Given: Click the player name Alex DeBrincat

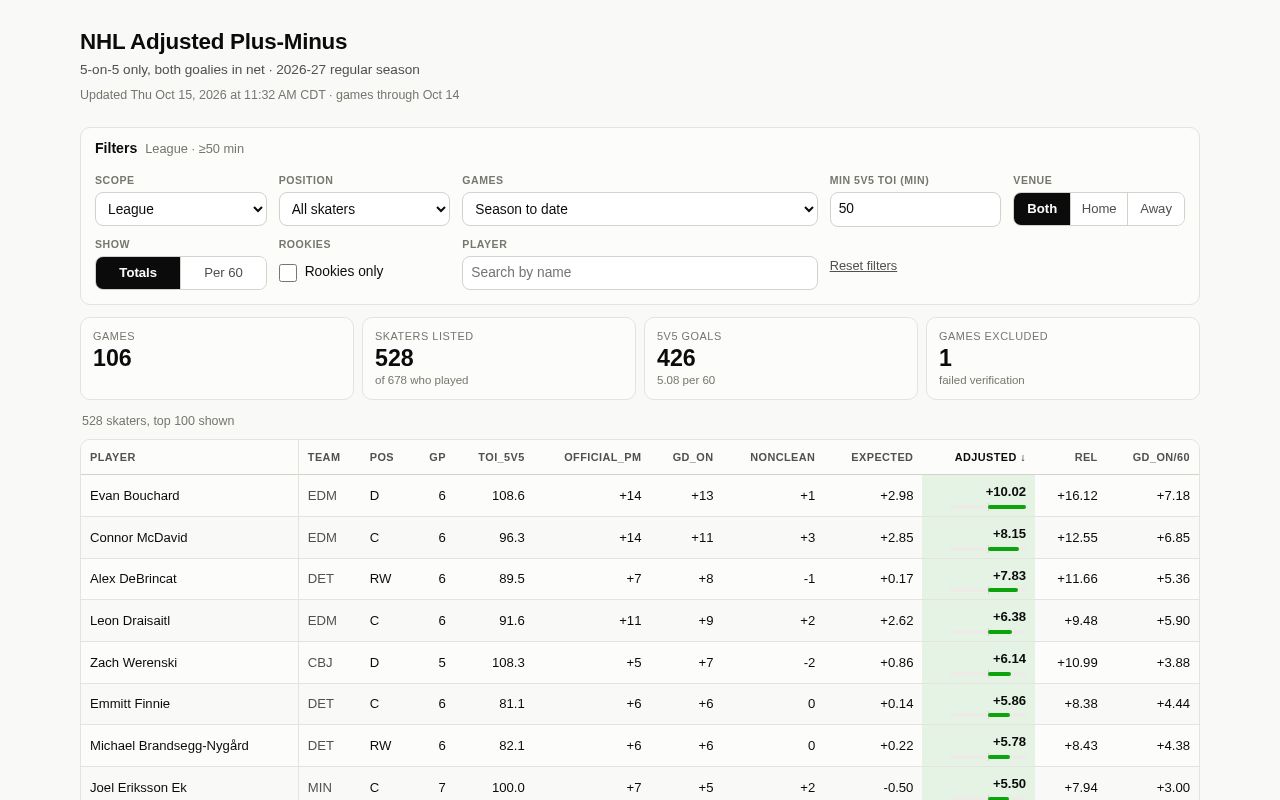Looking at the screenshot, I should (133, 579).
